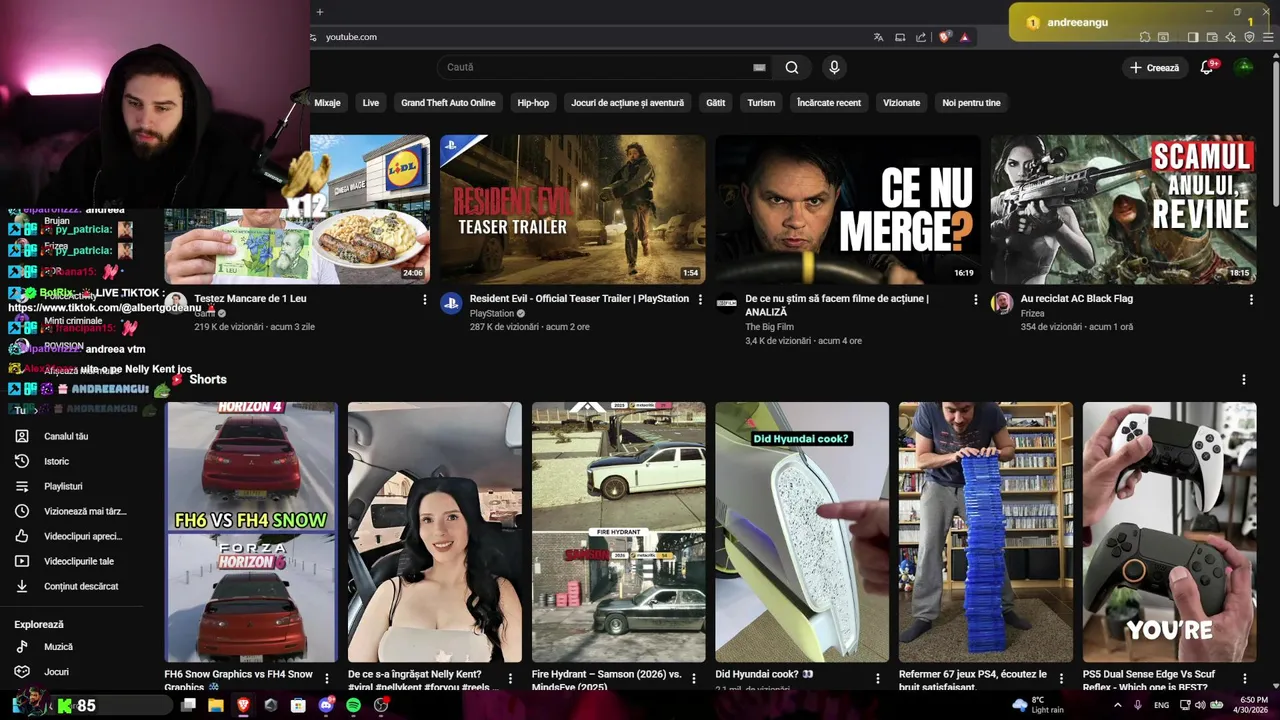1280x720 pixels.
Task: Open the new tab plus button
Action: click(x=320, y=12)
